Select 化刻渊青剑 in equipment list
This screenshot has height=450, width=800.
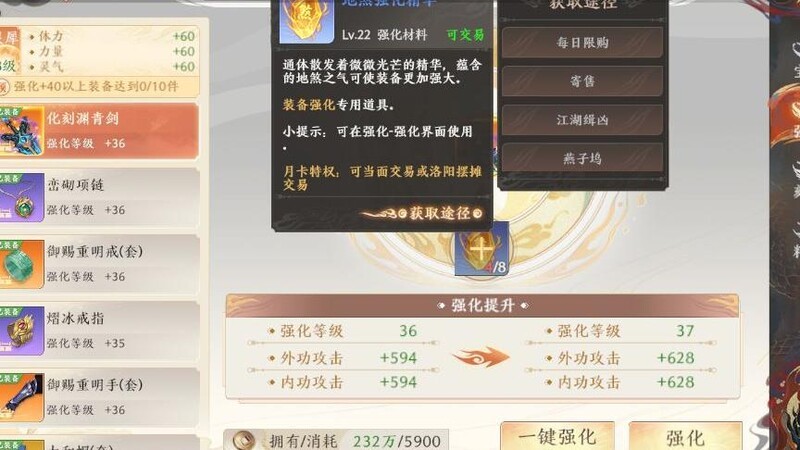(99, 131)
